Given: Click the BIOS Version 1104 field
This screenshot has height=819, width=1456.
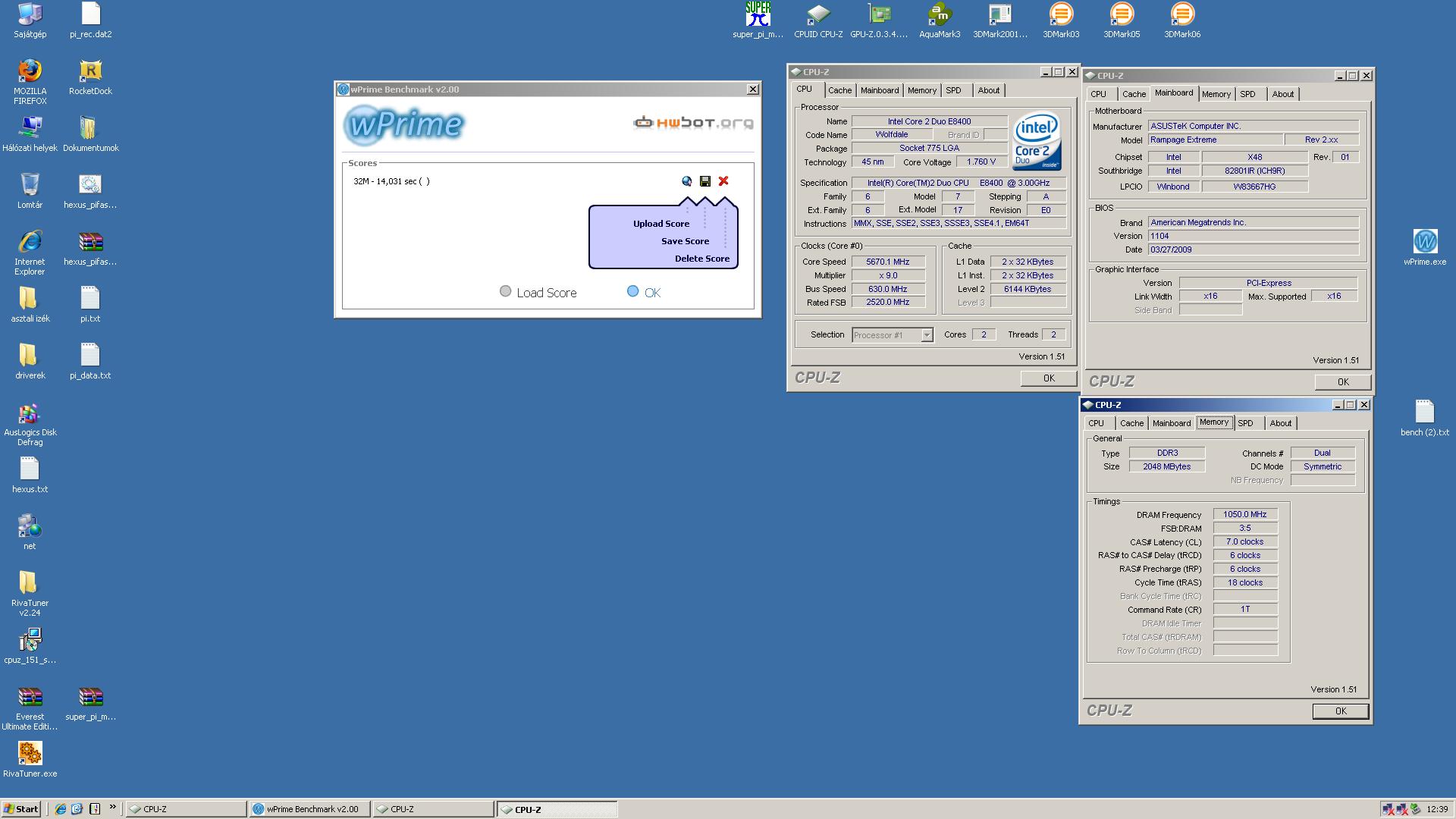Looking at the screenshot, I should click(1254, 236).
